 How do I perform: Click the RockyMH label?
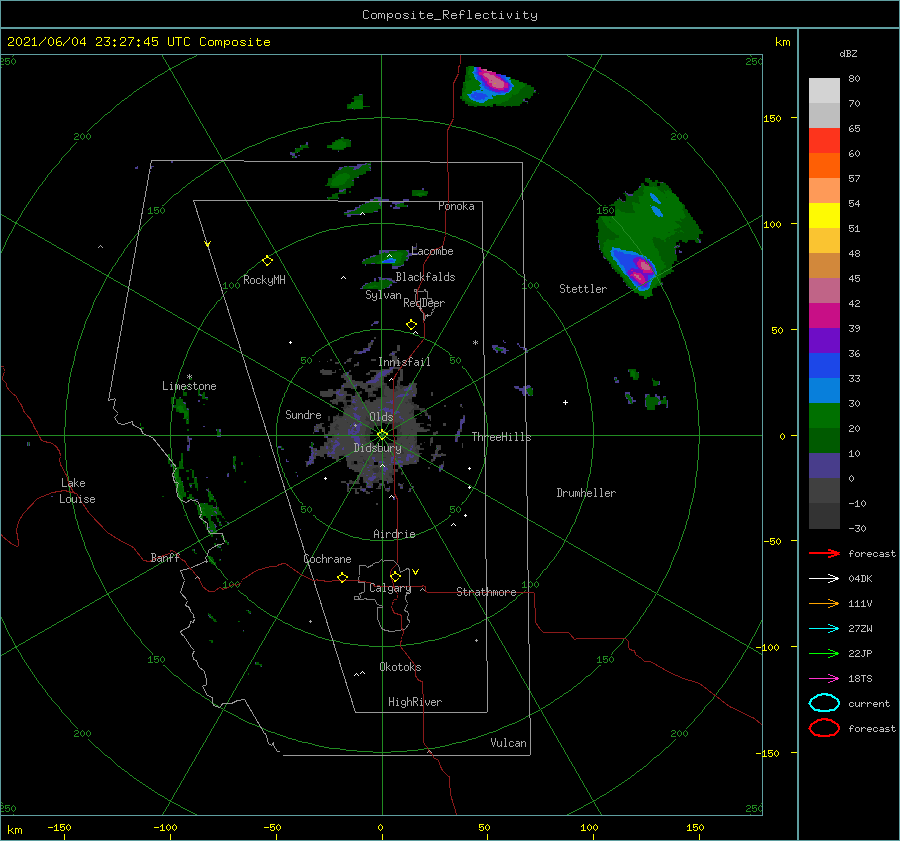coord(264,280)
